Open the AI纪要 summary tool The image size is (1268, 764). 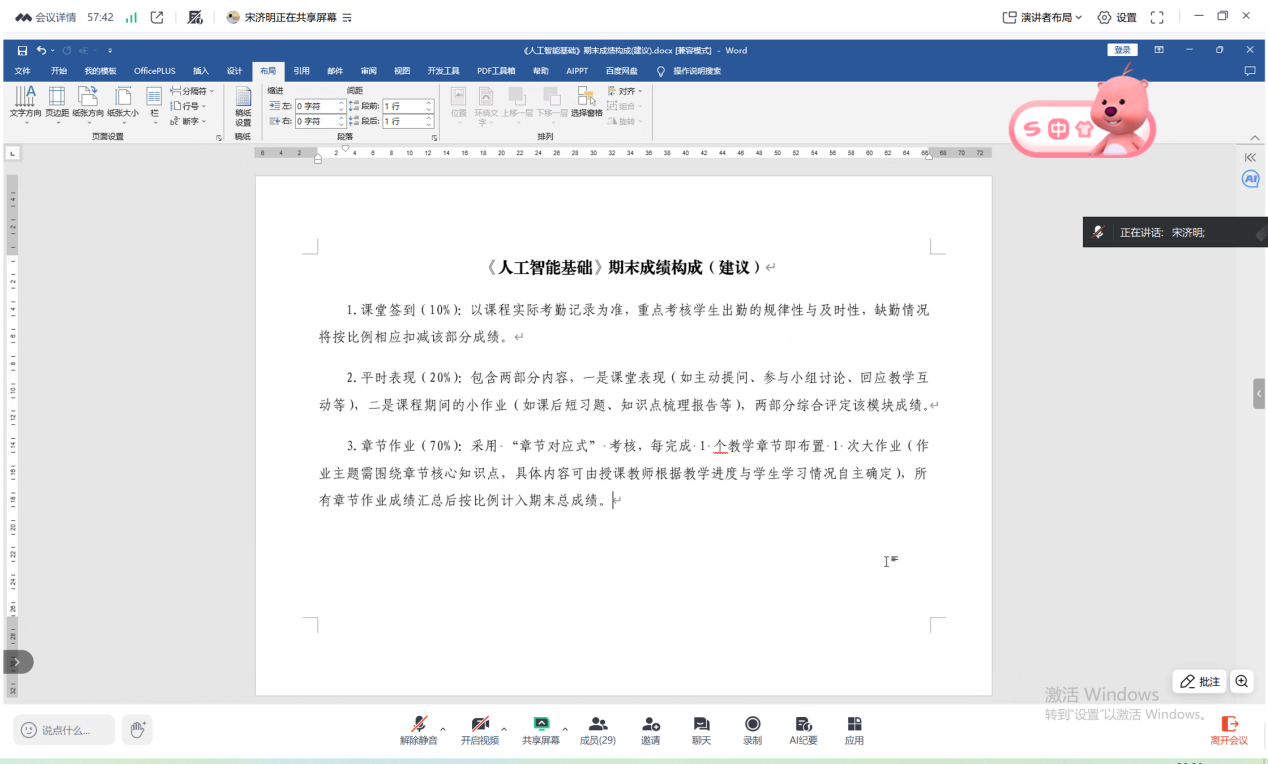tap(803, 730)
